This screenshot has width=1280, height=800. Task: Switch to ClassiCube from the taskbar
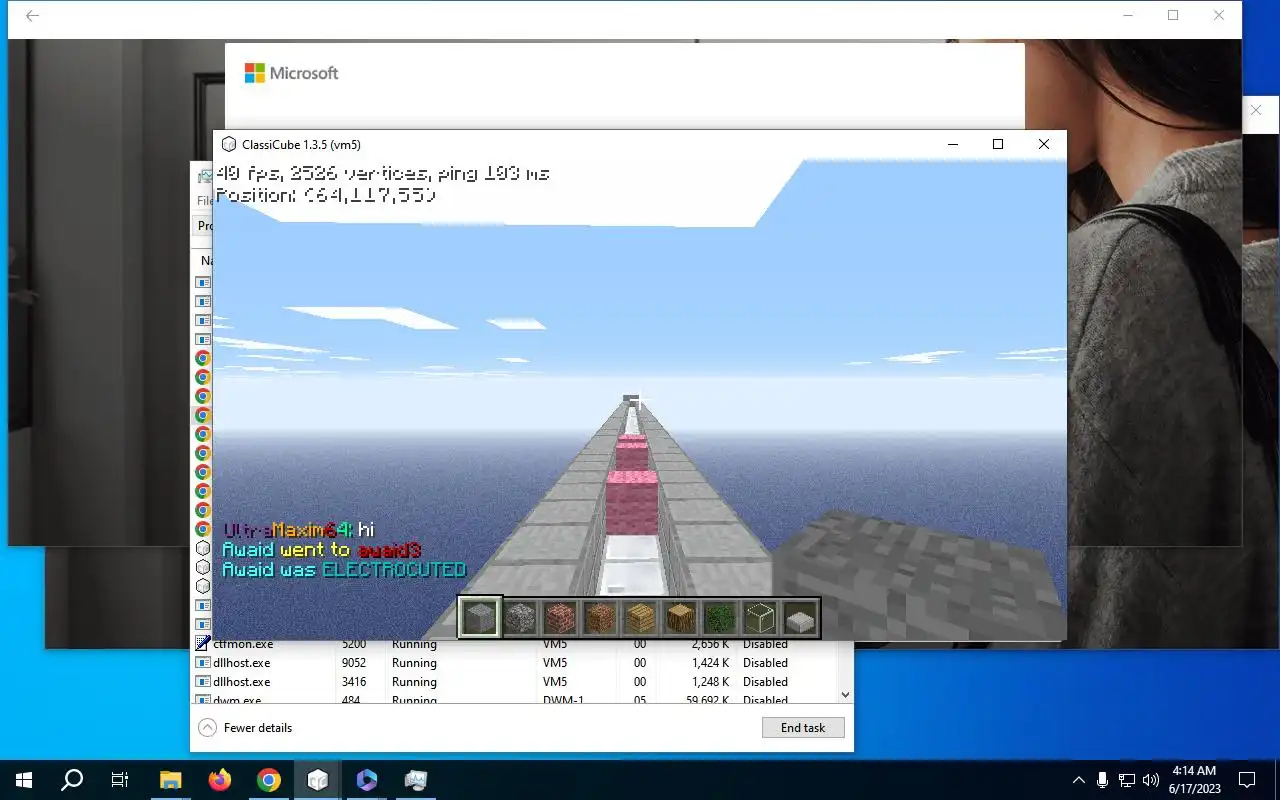318,780
